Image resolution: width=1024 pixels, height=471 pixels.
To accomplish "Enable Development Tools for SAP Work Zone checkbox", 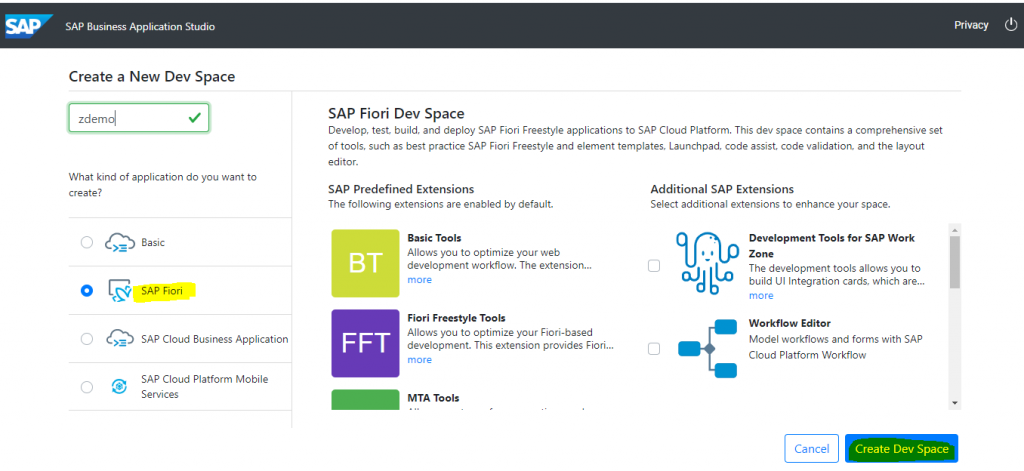I will [654, 266].
